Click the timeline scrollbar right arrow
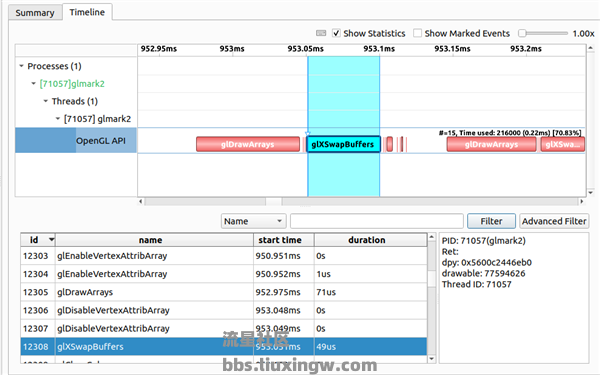The height and width of the screenshot is (375, 600). (582, 201)
